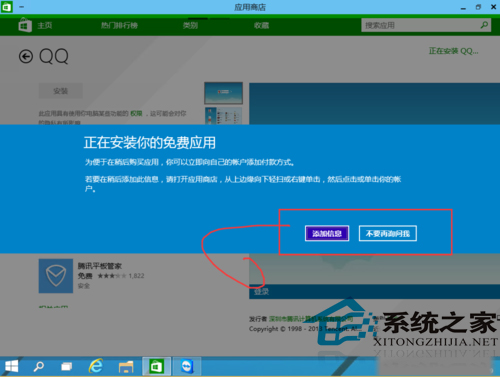Image resolution: width=500 pixels, height=377 pixels.
Task: Switch to Store app on taskbar
Action: pos(156,366)
